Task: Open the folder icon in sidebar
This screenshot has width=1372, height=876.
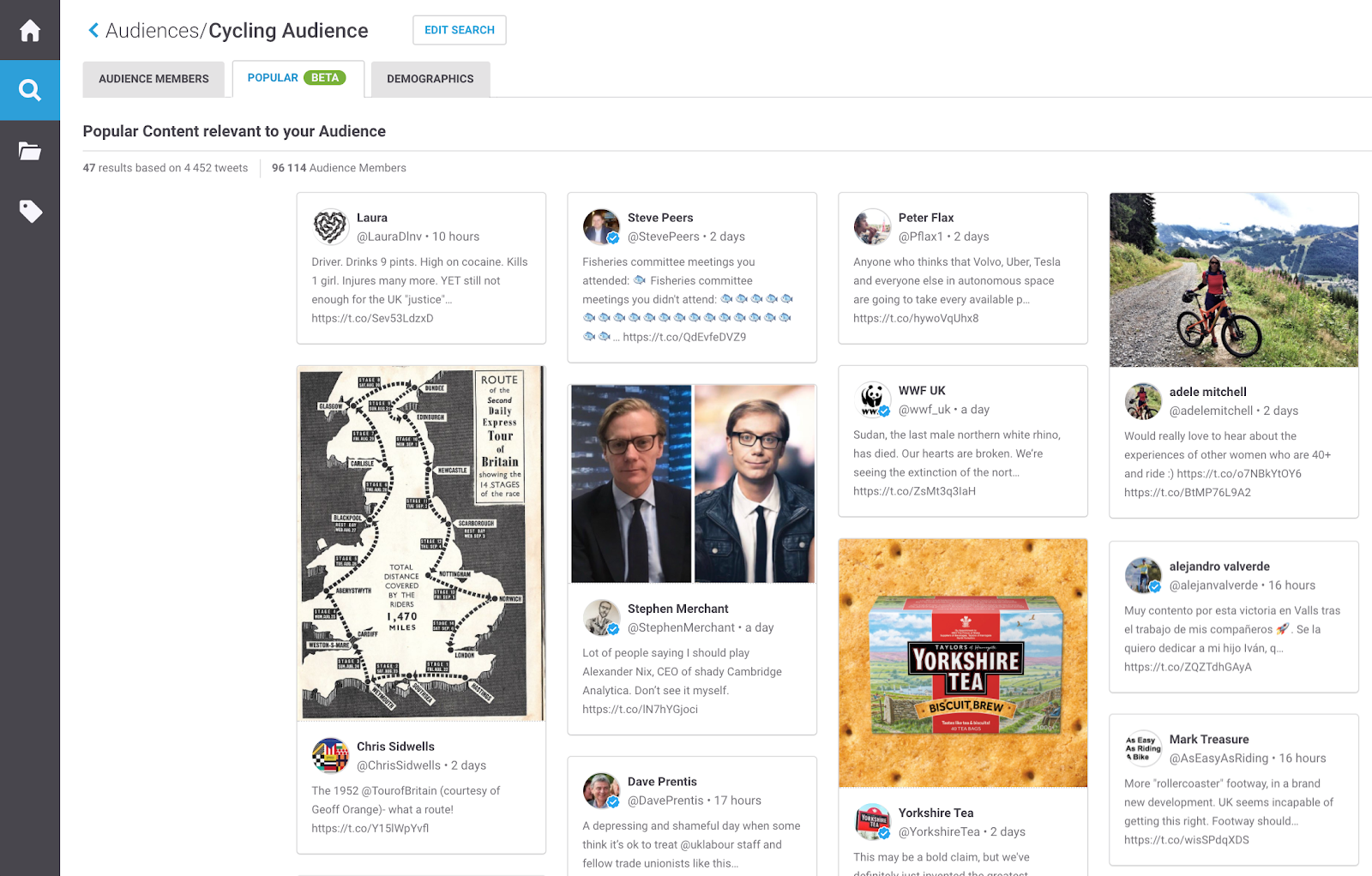Action: pos(30,151)
